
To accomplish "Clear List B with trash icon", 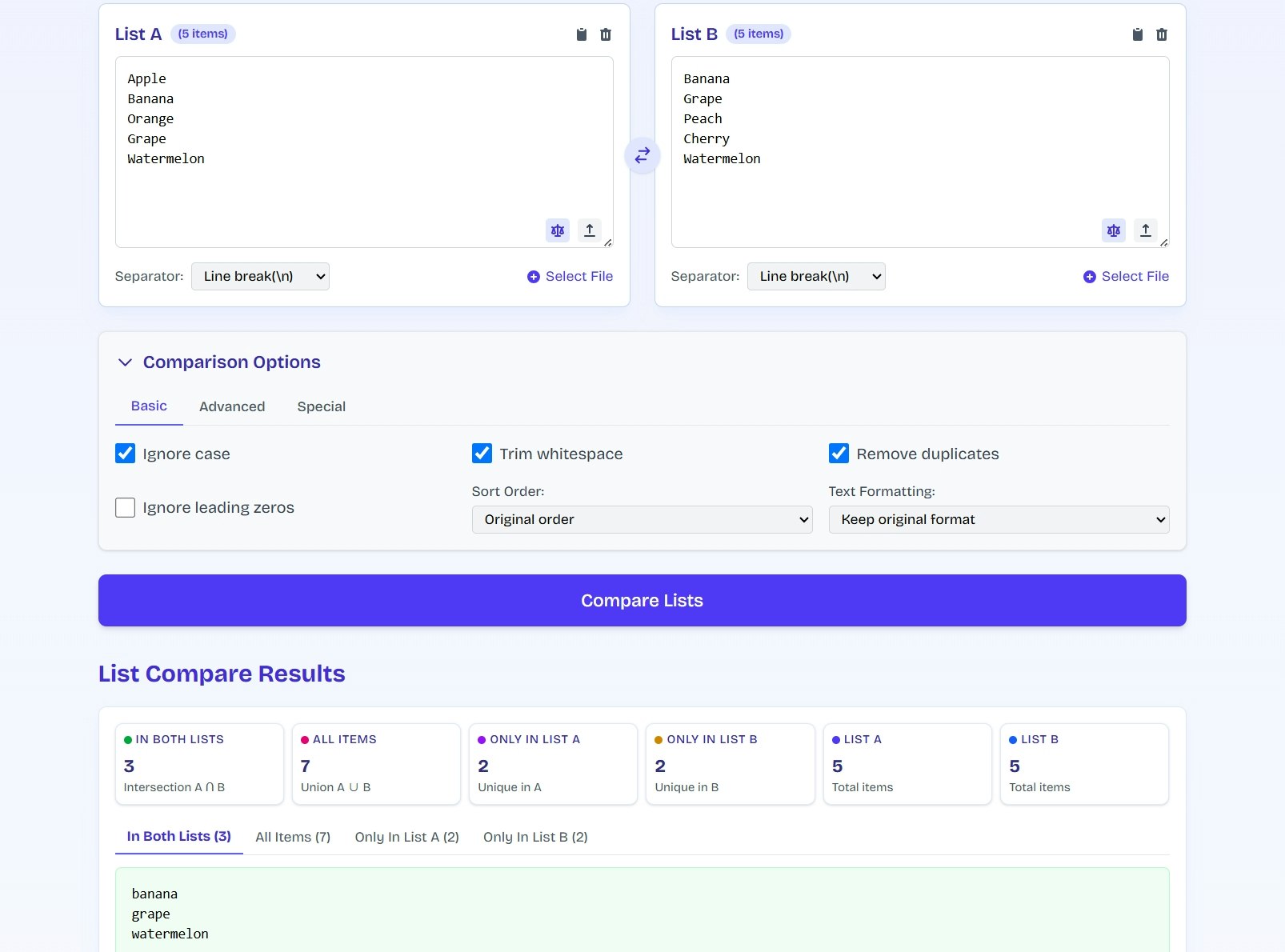I will pos(1162,34).
